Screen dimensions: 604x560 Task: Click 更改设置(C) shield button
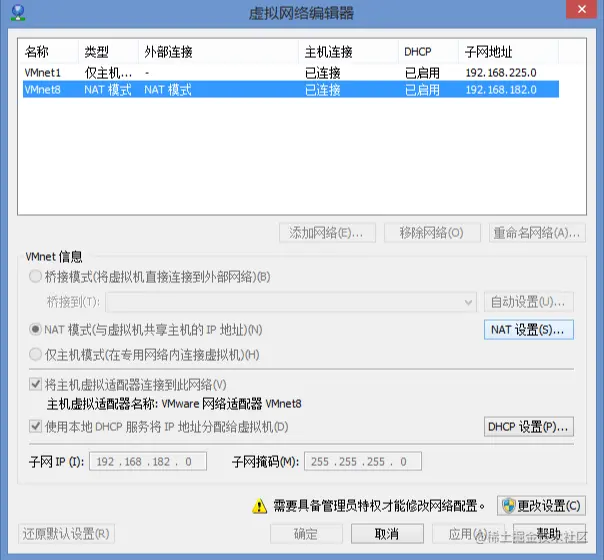[x=541, y=506]
